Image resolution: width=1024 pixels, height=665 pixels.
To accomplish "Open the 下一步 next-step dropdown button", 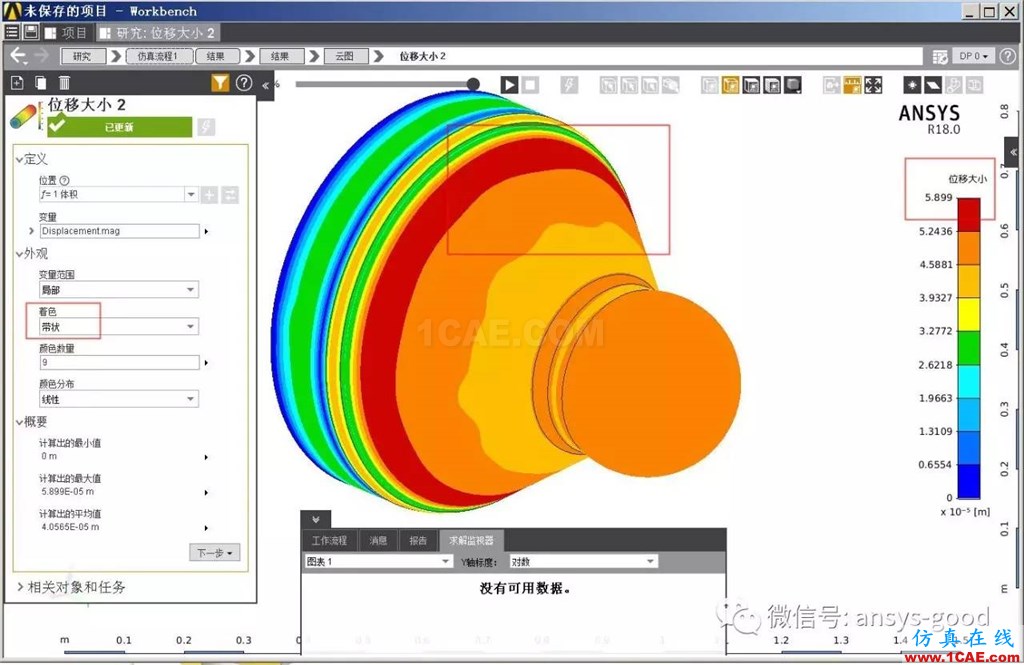I will pyautogui.click(x=215, y=553).
